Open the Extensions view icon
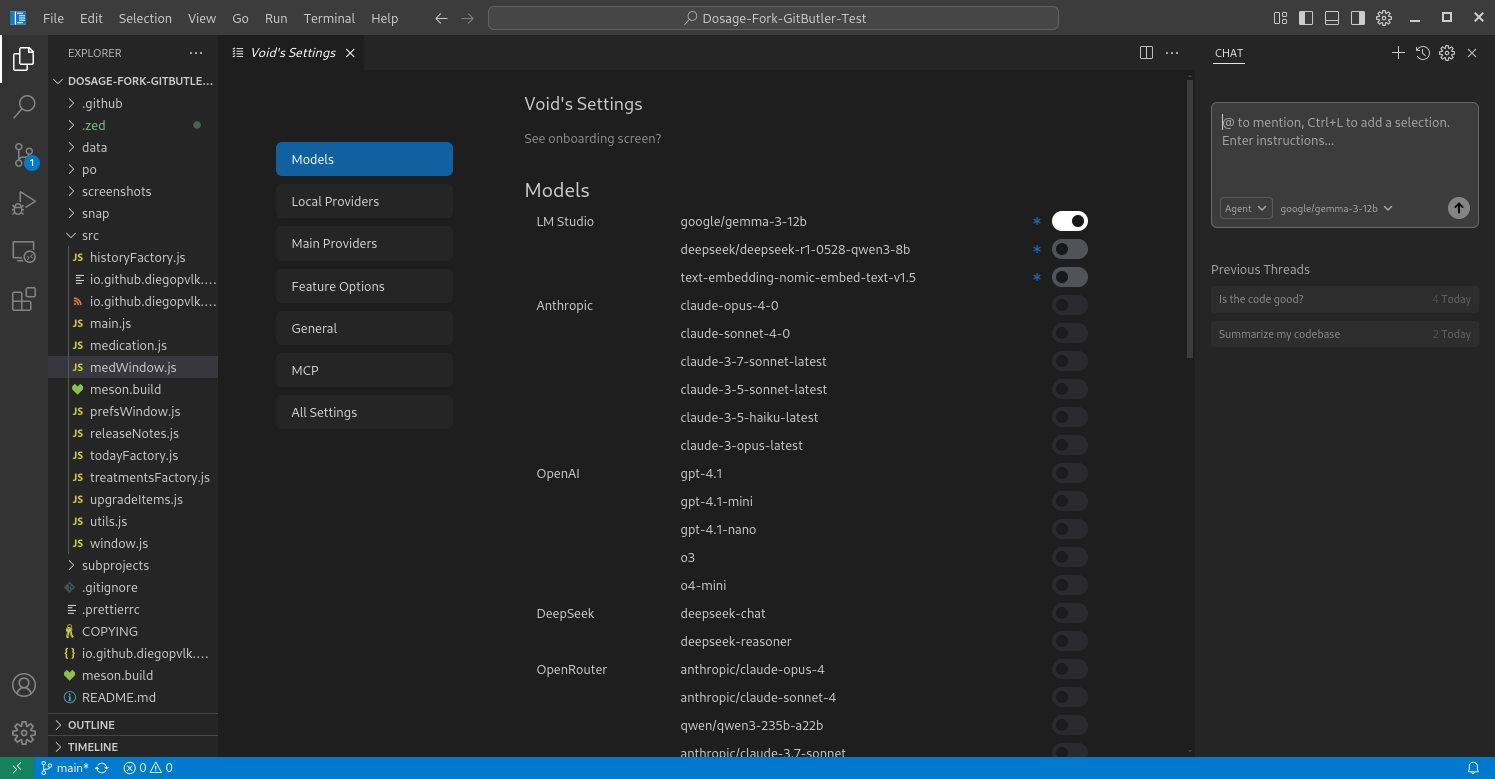 (24, 299)
